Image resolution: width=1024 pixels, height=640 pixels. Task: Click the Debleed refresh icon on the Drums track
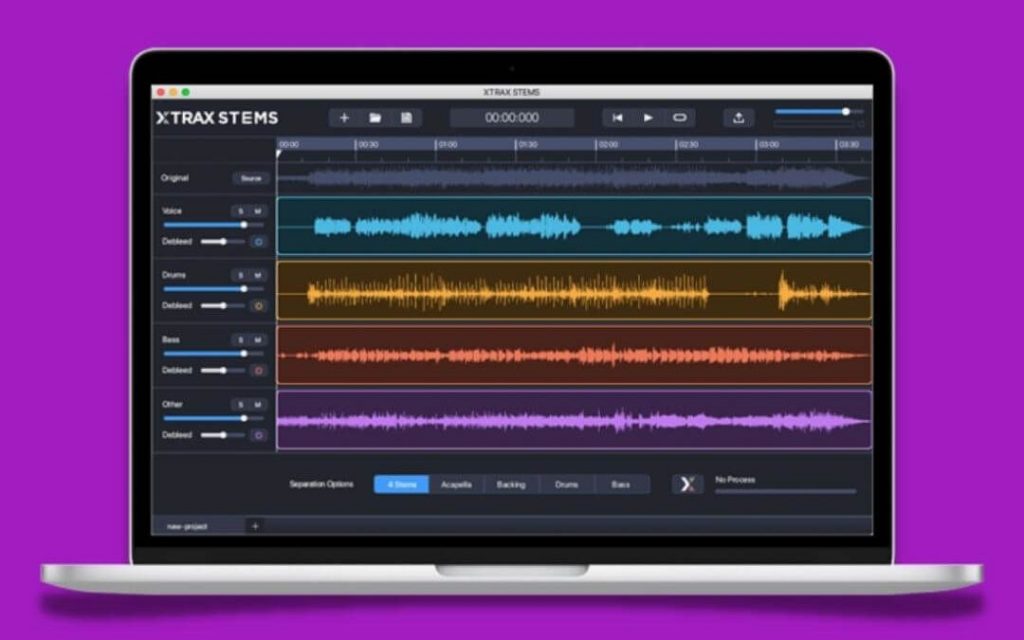click(x=259, y=305)
